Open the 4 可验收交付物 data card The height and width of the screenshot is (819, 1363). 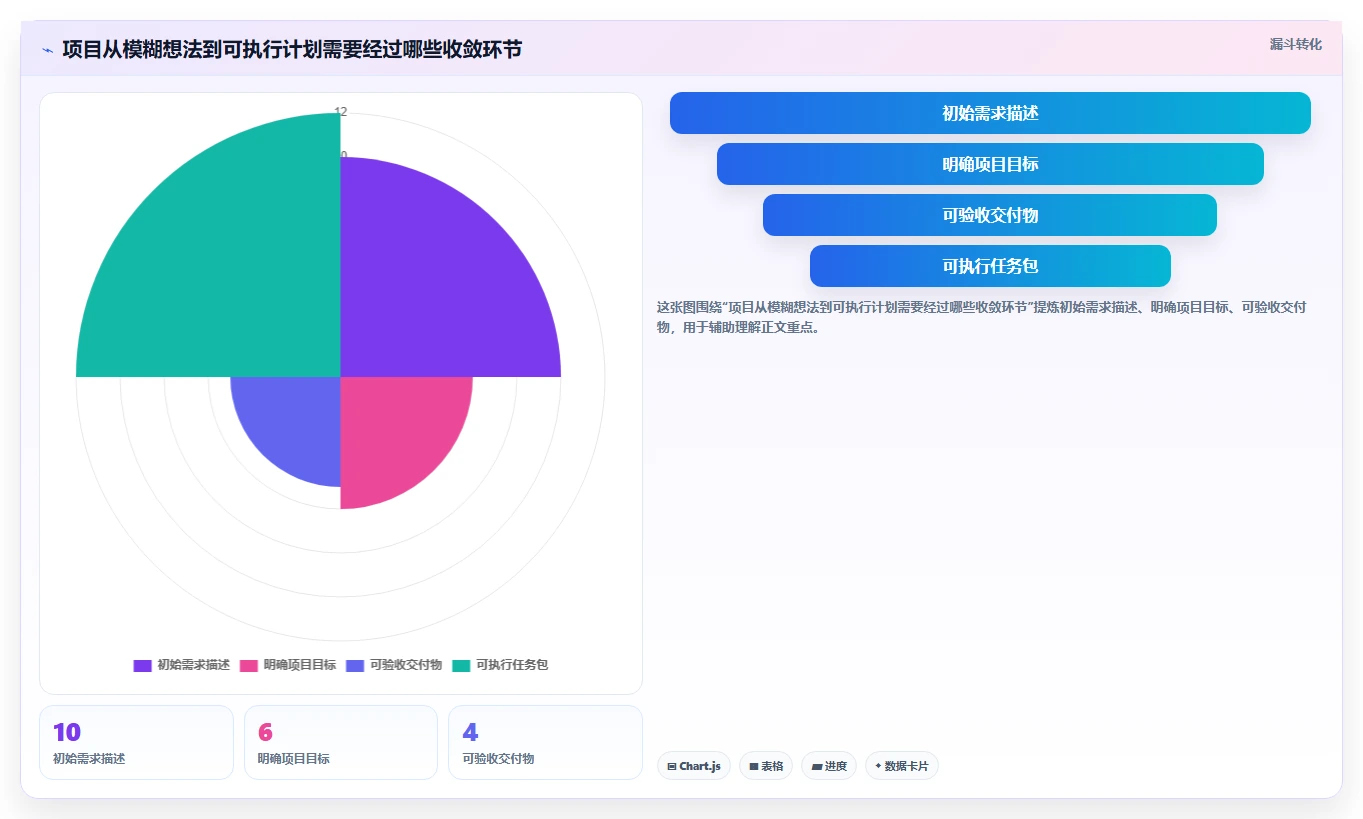[x=546, y=742]
